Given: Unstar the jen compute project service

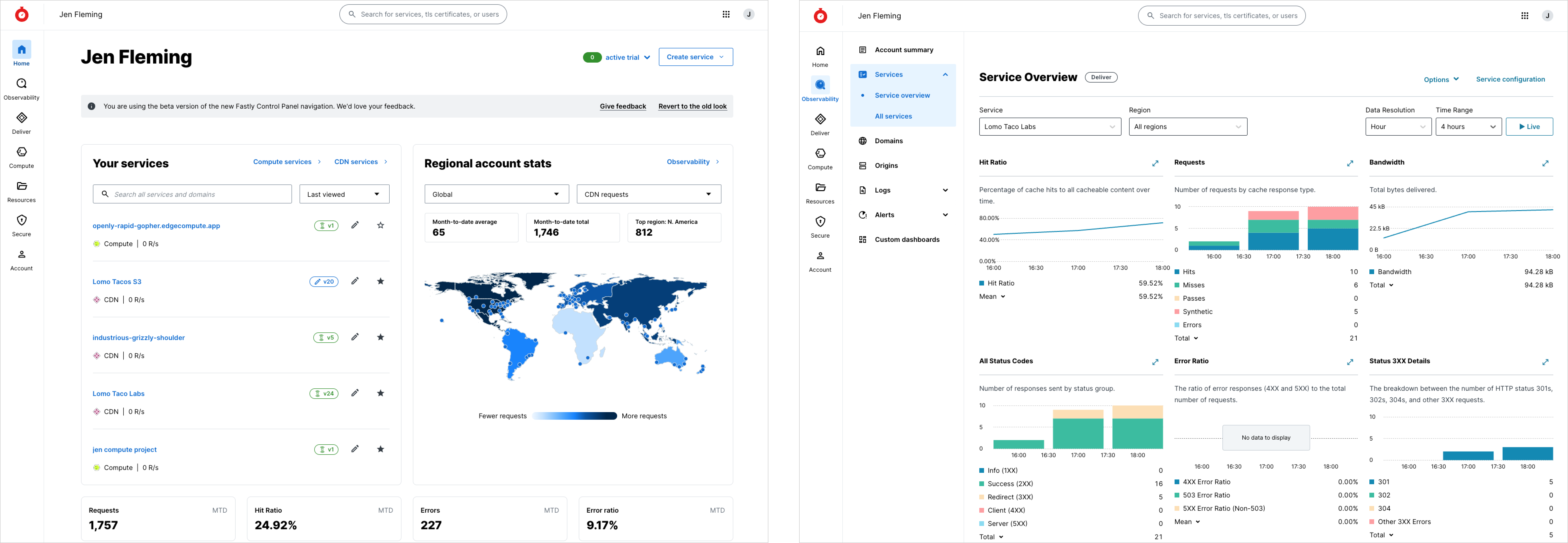Looking at the screenshot, I should pos(380,449).
